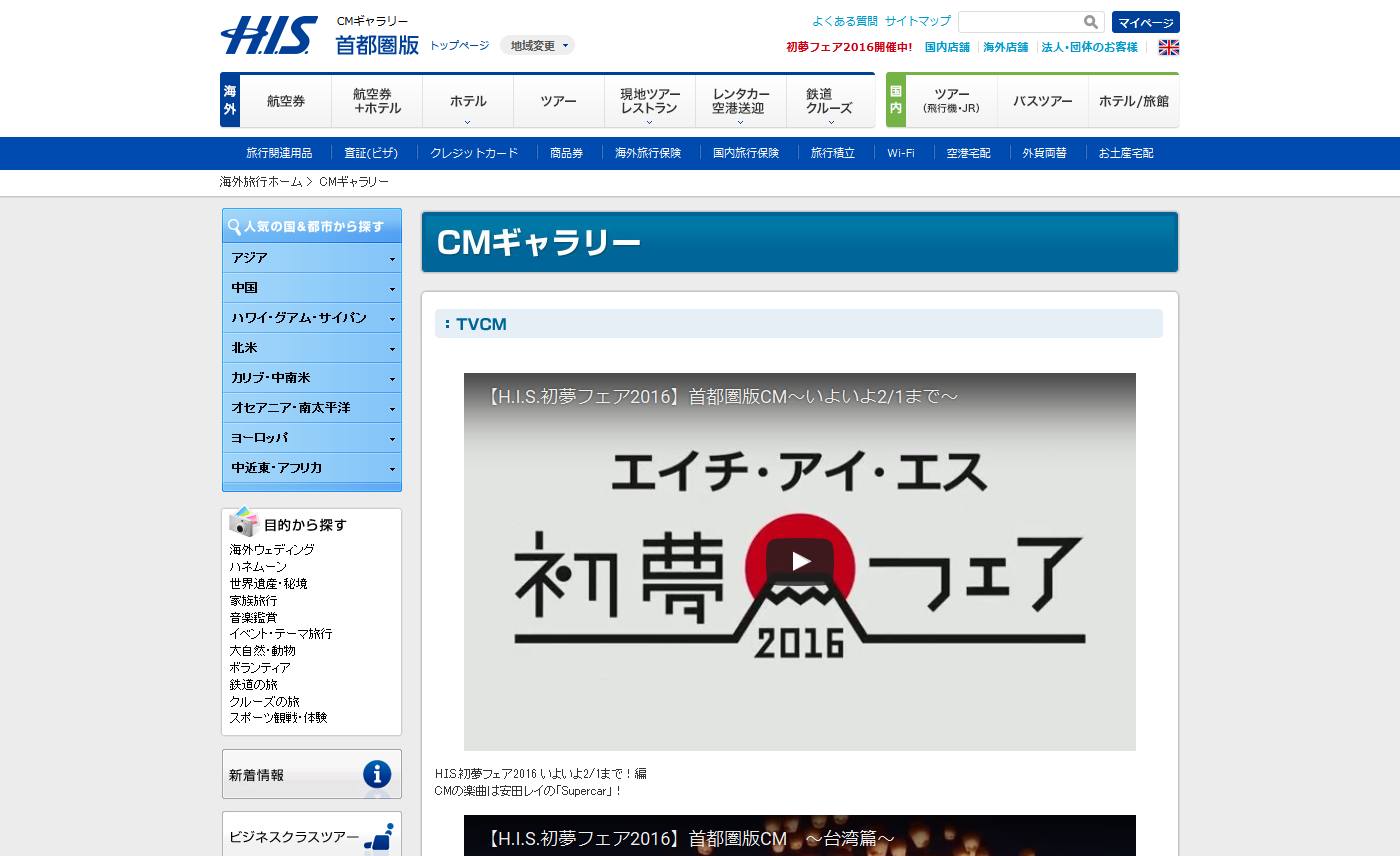The height and width of the screenshot is (856, 1400).
Task: Expand ヨーロッパ region menu
Action: tap(312, 438)
